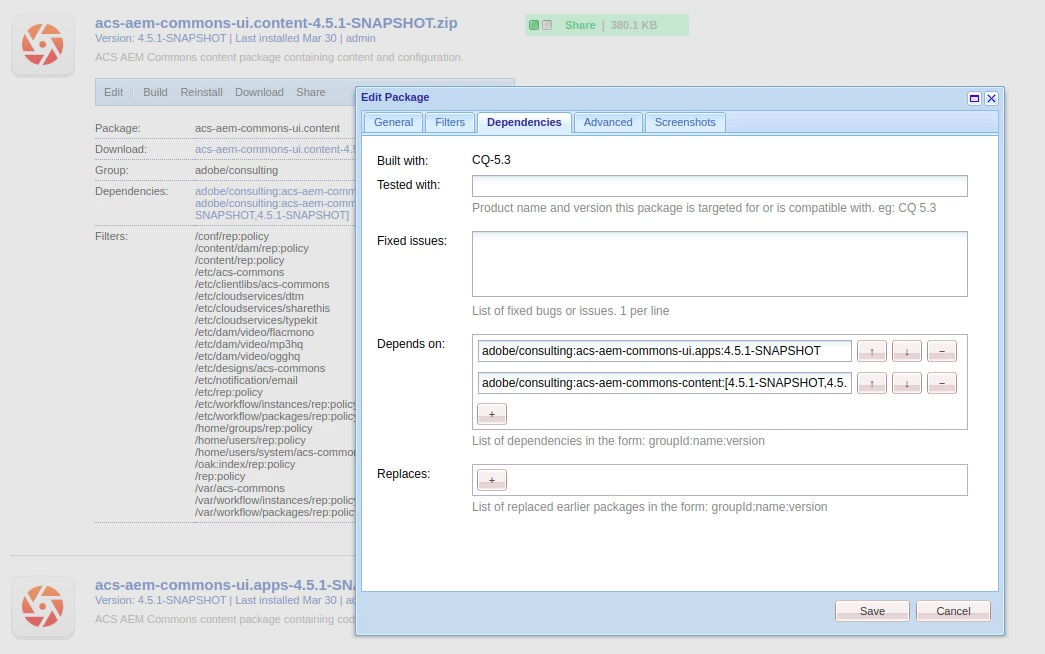Select filter /etc/dam/video/flacmono
This screenshot has width=1045, height=654.
254,332
